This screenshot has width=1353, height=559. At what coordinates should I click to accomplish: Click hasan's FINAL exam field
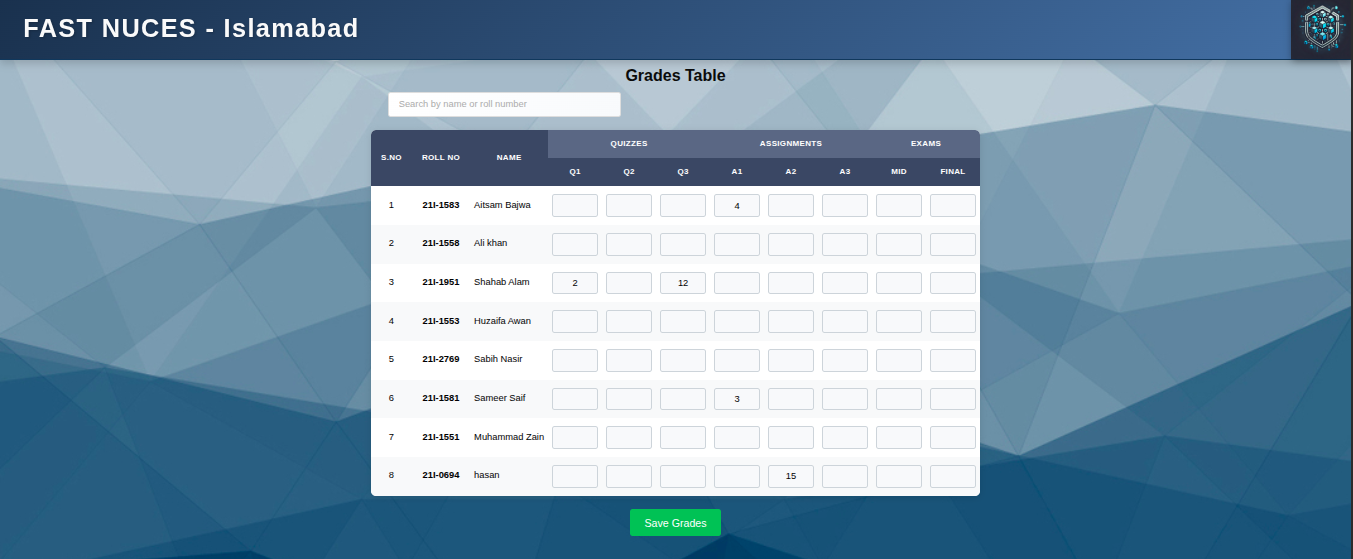point(953,476)
